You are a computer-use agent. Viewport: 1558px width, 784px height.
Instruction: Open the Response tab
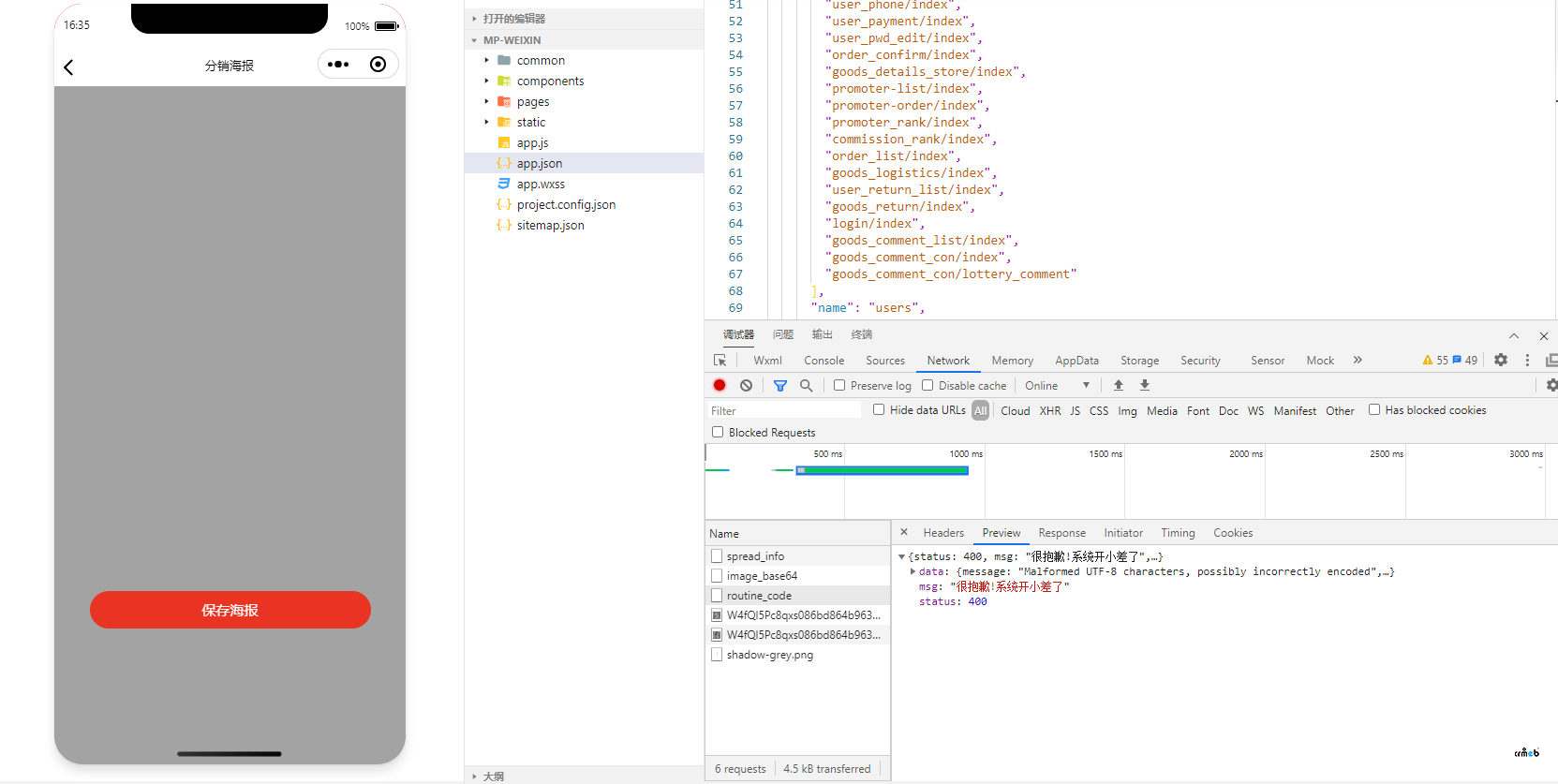point(1061,532)
